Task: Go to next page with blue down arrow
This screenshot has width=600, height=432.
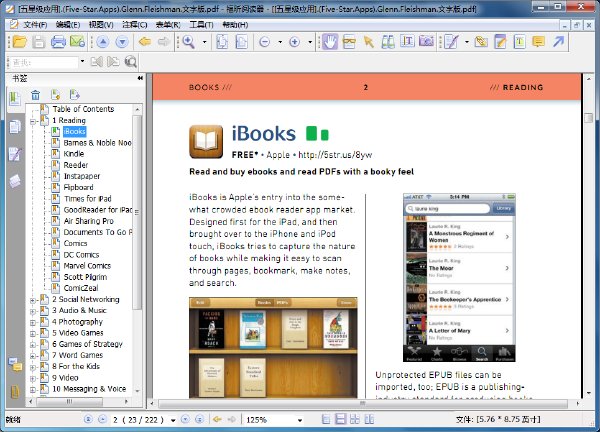Action: click(x=122, y=42)
